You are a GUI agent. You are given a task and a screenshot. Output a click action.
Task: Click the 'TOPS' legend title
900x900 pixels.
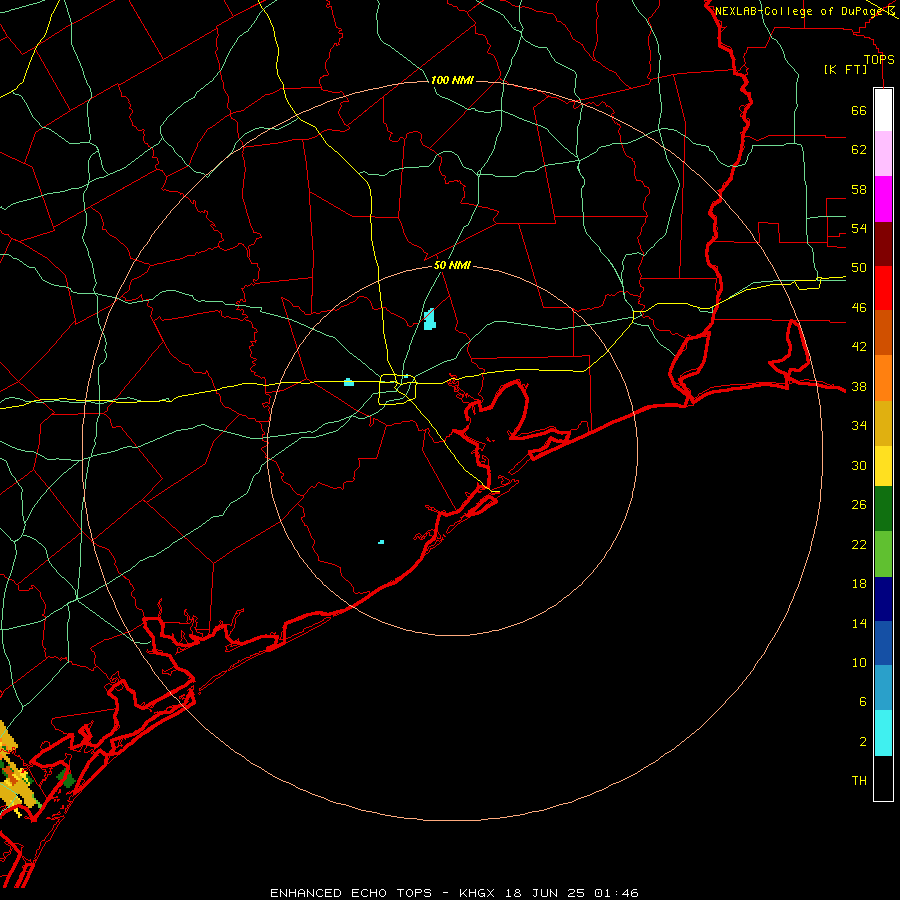[x=879, y=59]
